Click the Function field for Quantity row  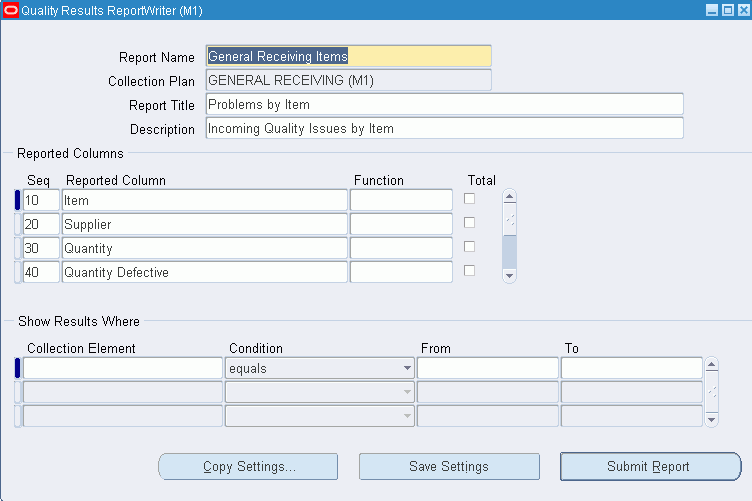pos(401,248)
